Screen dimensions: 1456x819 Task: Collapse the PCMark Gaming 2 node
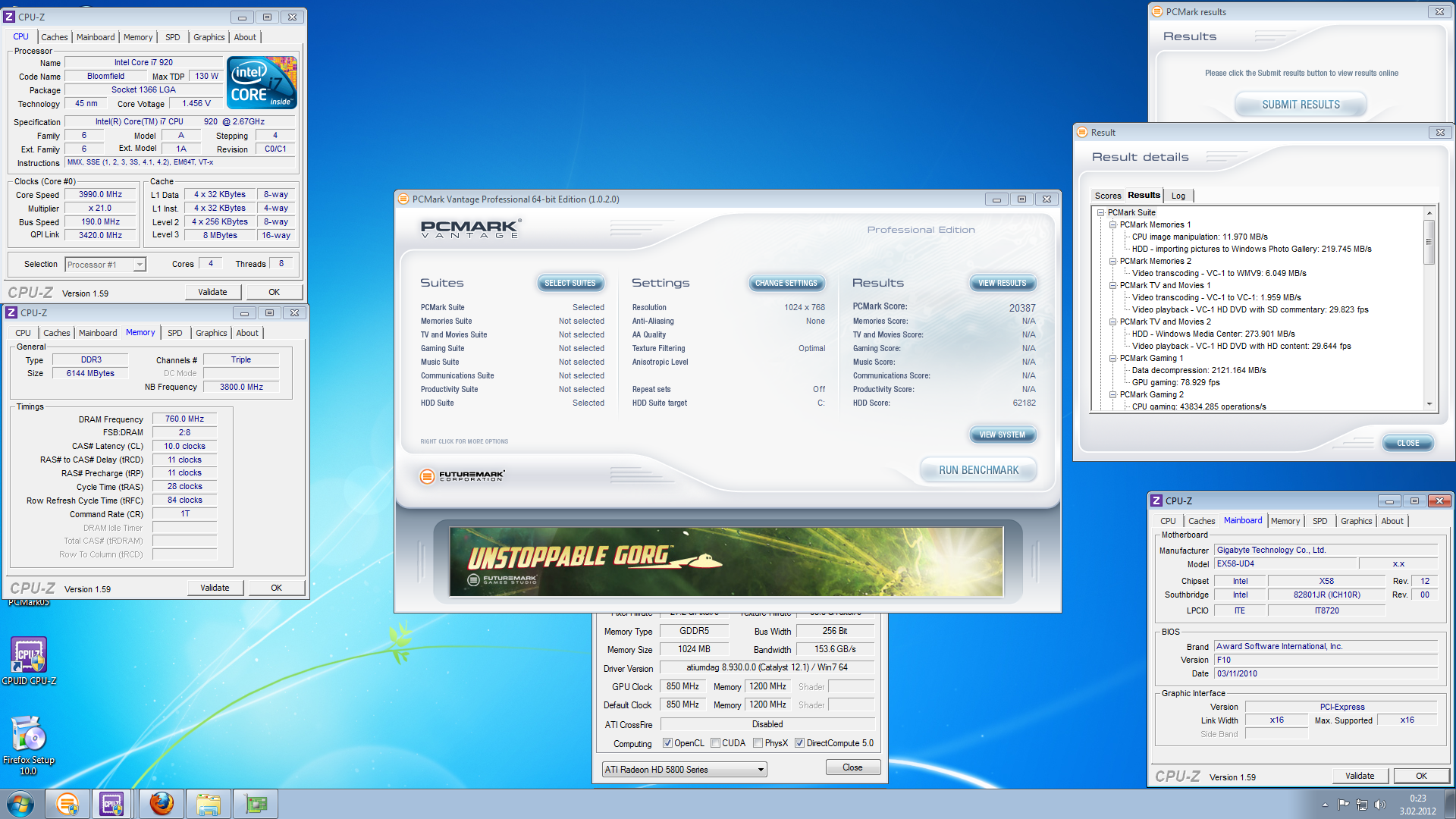pyautogui.click(x=1112, y=394)
